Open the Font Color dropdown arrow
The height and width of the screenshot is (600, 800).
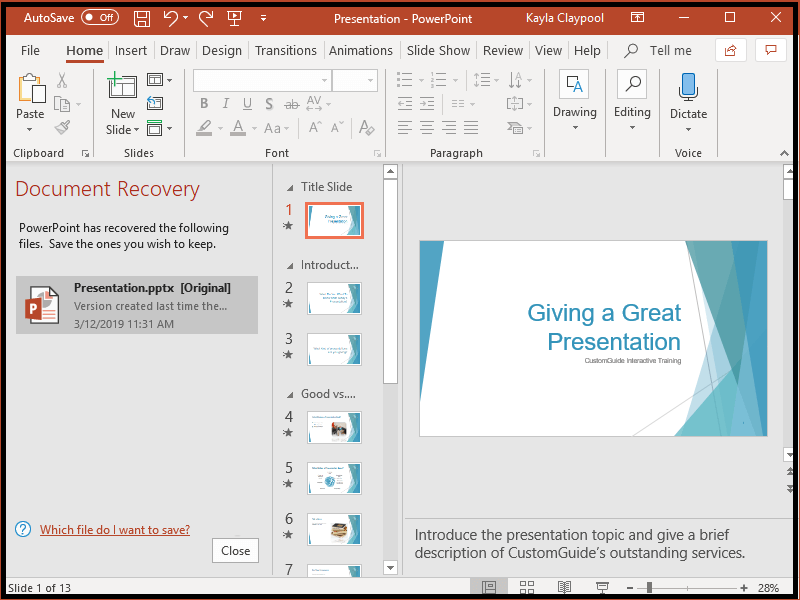[x=254, y=128]
